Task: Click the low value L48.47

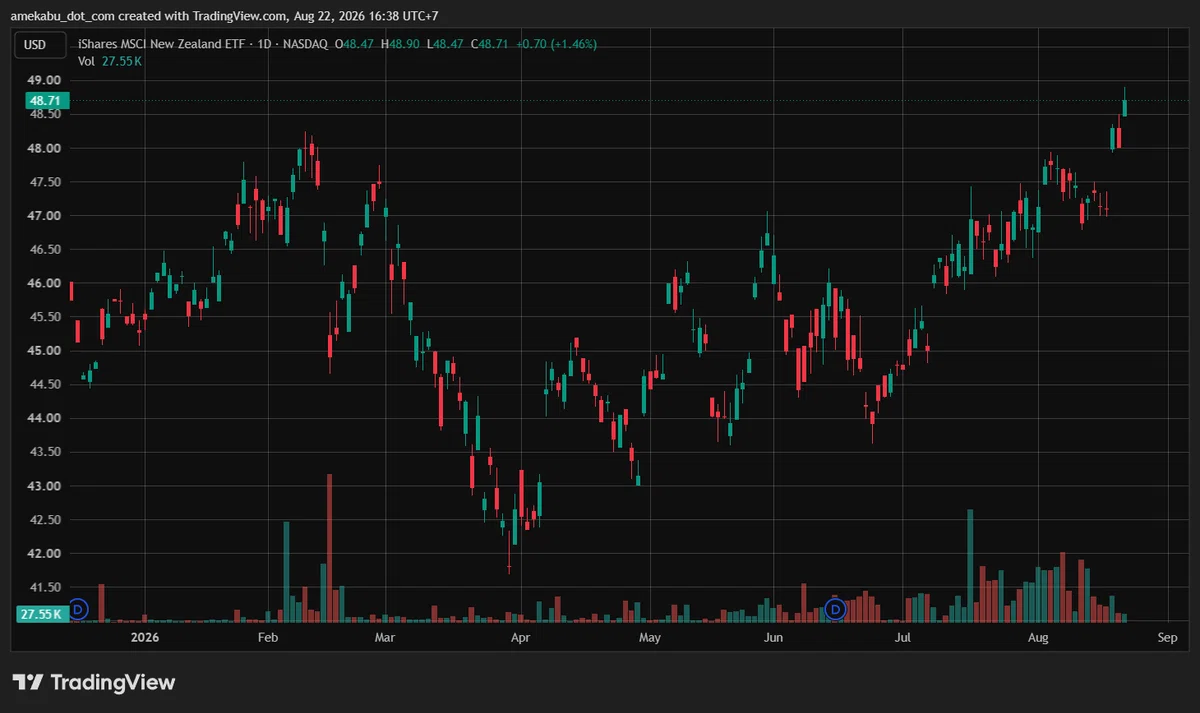Action: click(x=446, y=44)
